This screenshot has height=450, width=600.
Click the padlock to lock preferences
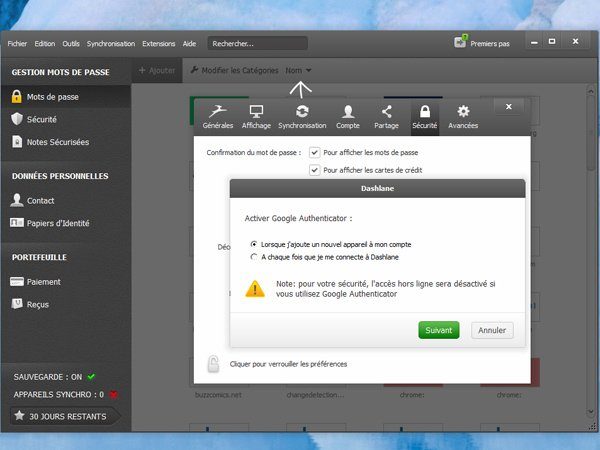[213, 364]
